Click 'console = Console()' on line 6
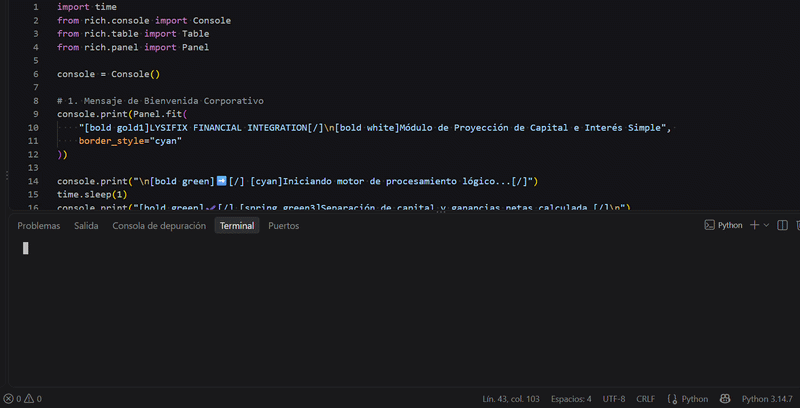The height and width of the screenshot is (408, 800). [109, 74]
